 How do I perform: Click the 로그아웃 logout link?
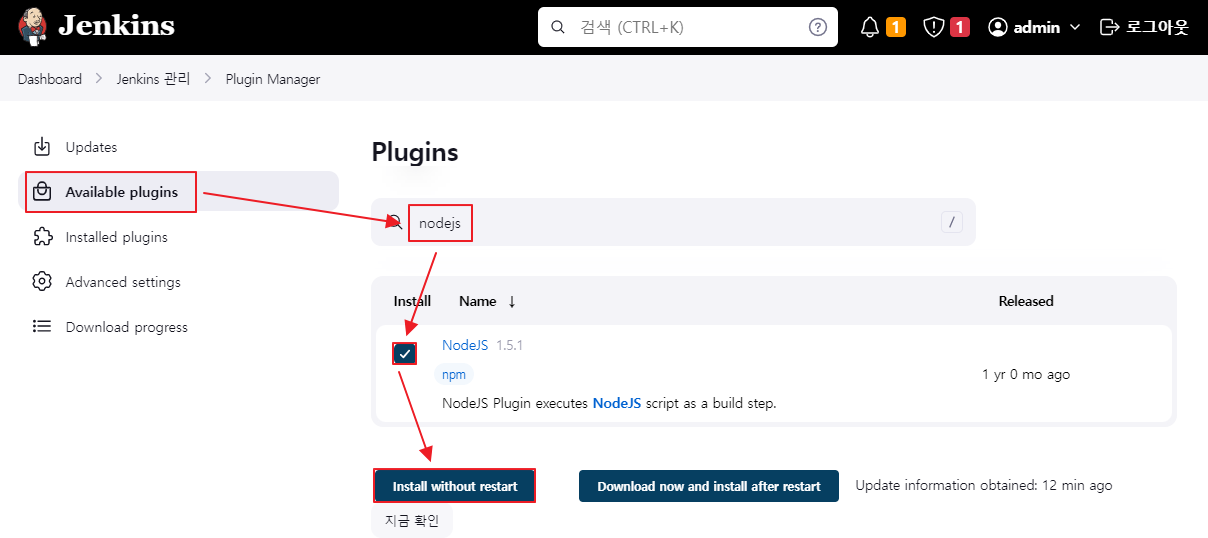pyautogui.click(x=1144, y=27)
